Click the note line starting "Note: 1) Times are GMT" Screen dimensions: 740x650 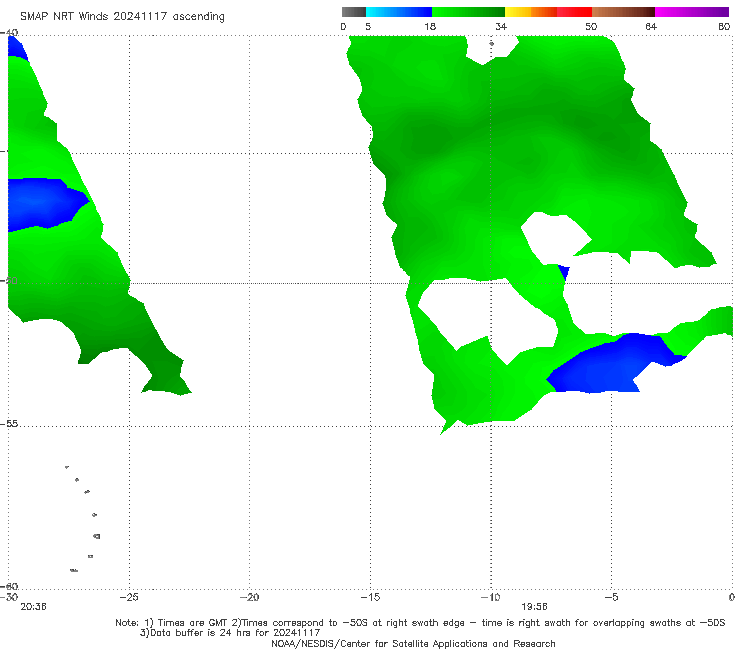pyautogui.click(x=420, y=623)
